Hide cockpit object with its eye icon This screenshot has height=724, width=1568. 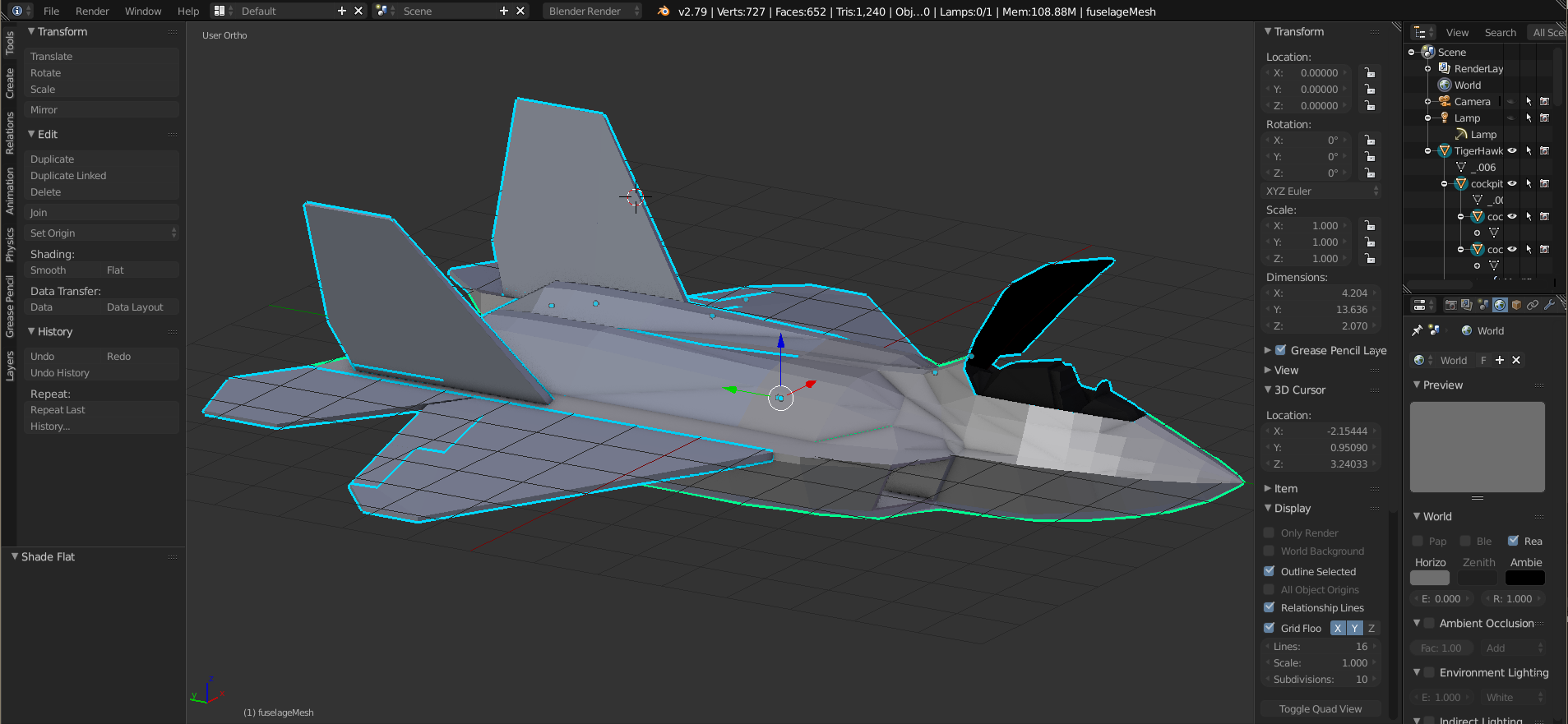click(1512, 183)
